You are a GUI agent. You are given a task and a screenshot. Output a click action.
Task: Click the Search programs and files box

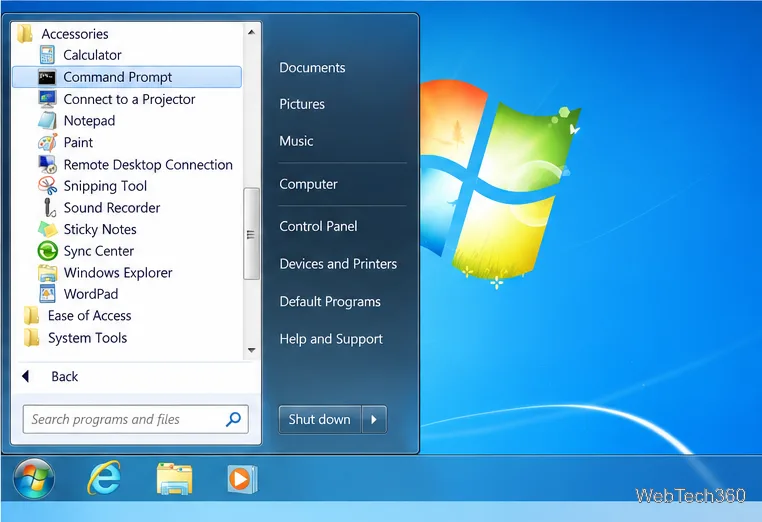pos(136,419)
